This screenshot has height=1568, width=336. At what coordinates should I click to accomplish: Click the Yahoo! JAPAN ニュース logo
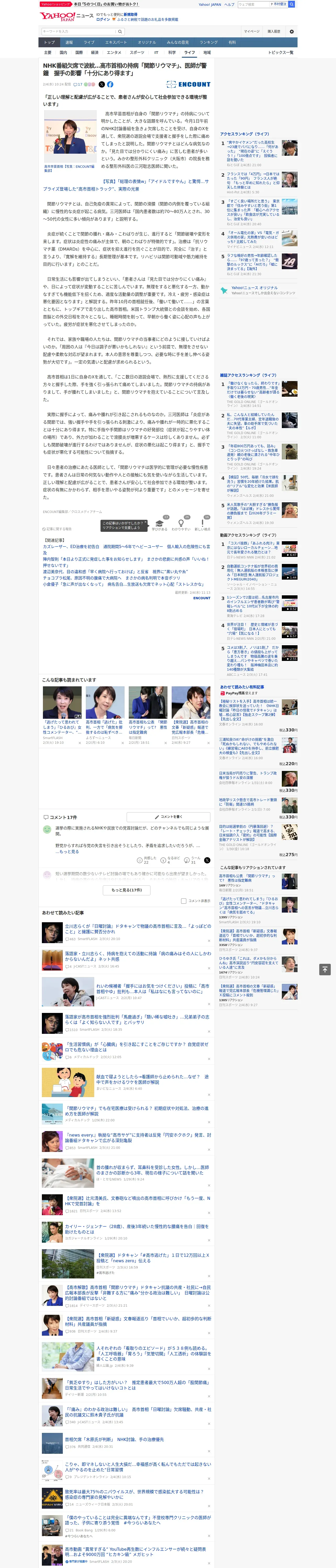[67, 16]
